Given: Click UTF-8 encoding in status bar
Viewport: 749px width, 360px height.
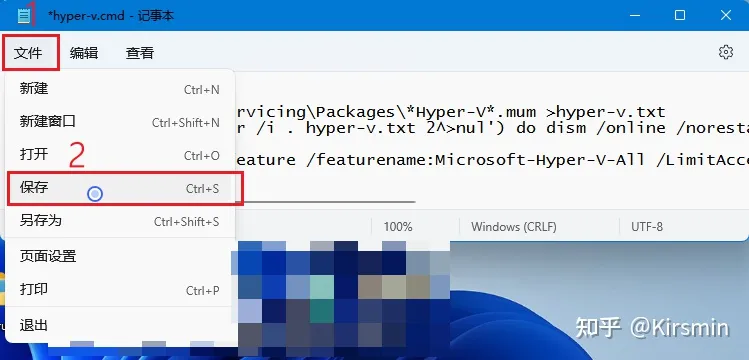Looking at the screenshot, I should tap(647, 227).
